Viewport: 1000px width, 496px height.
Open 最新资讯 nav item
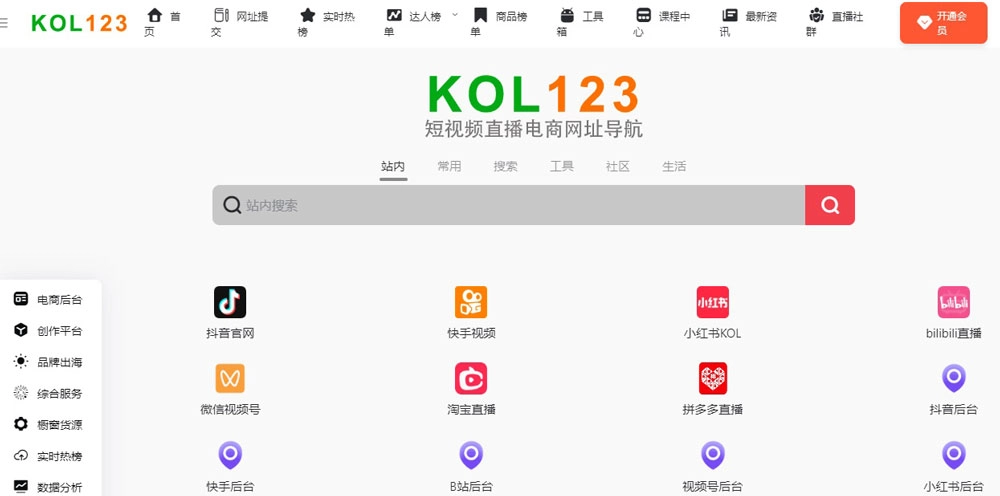click(749, 23)
